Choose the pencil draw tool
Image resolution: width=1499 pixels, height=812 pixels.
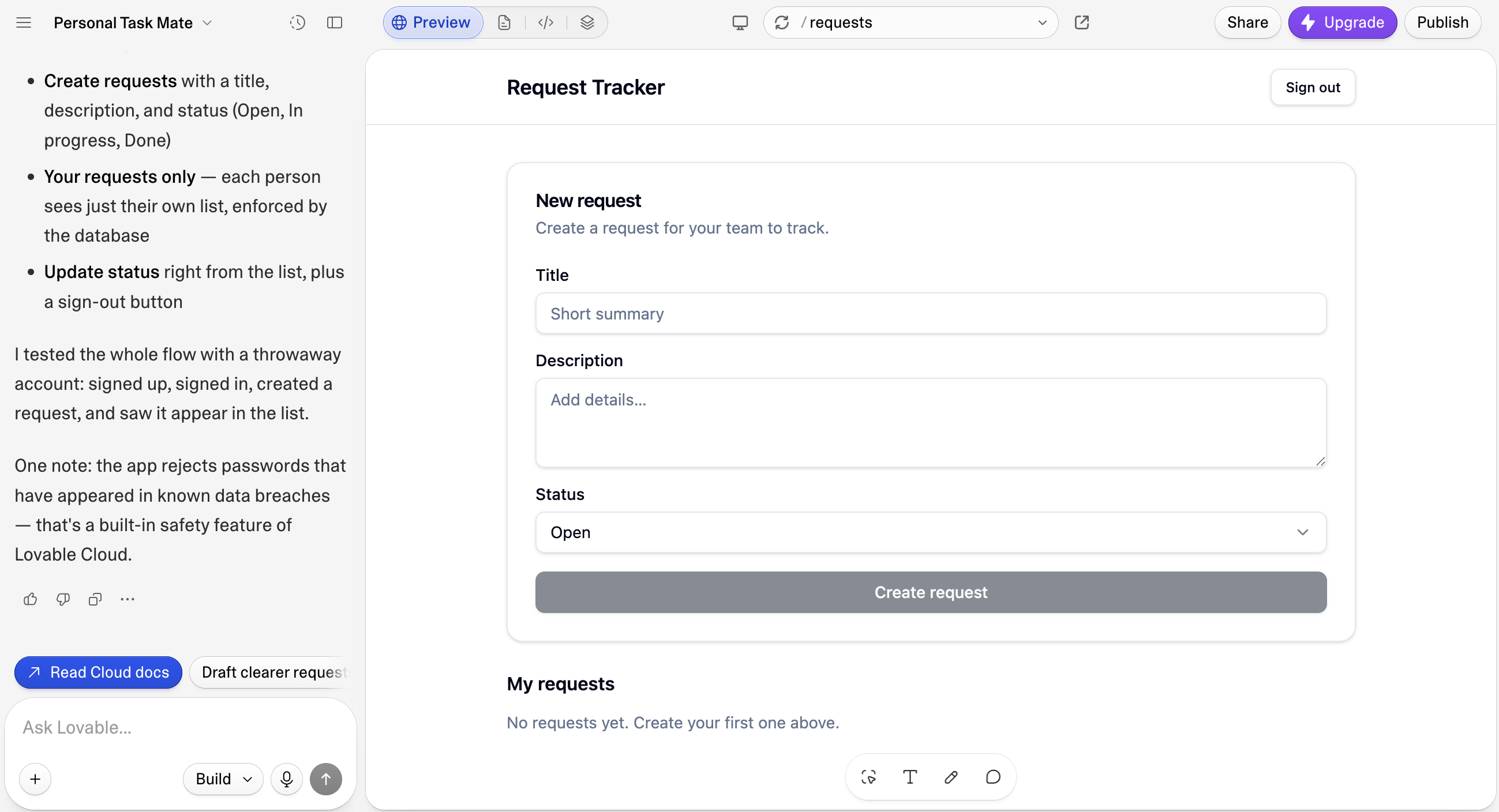coord(951,776)
